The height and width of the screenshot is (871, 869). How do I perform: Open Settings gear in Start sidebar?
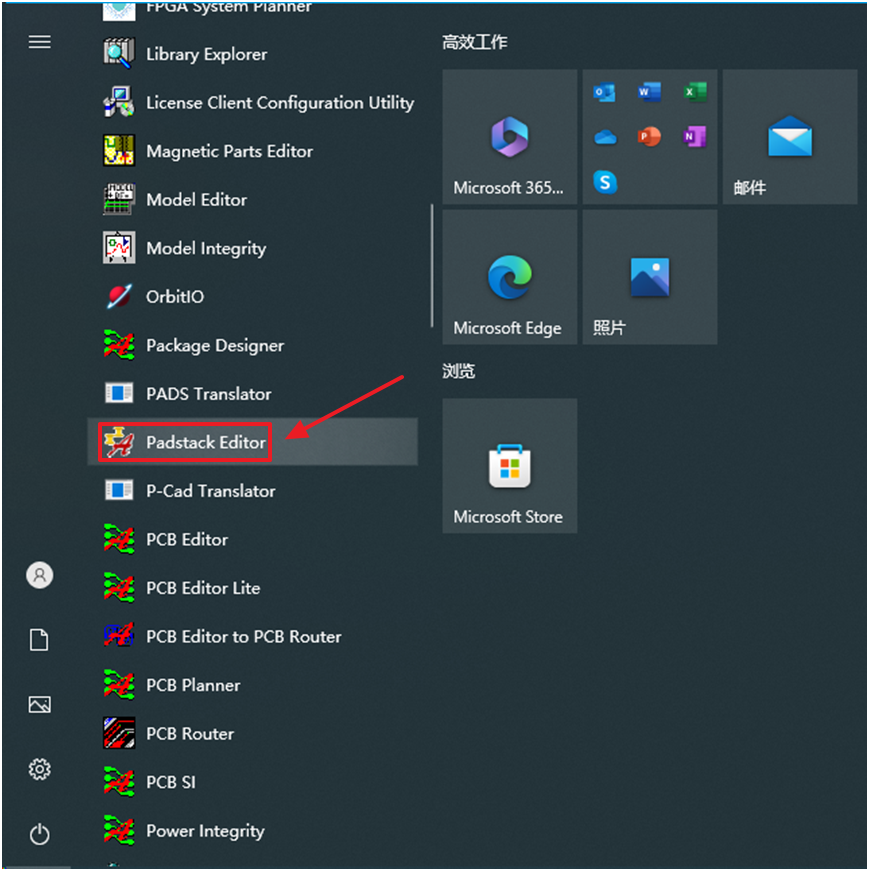click(40, 769)
